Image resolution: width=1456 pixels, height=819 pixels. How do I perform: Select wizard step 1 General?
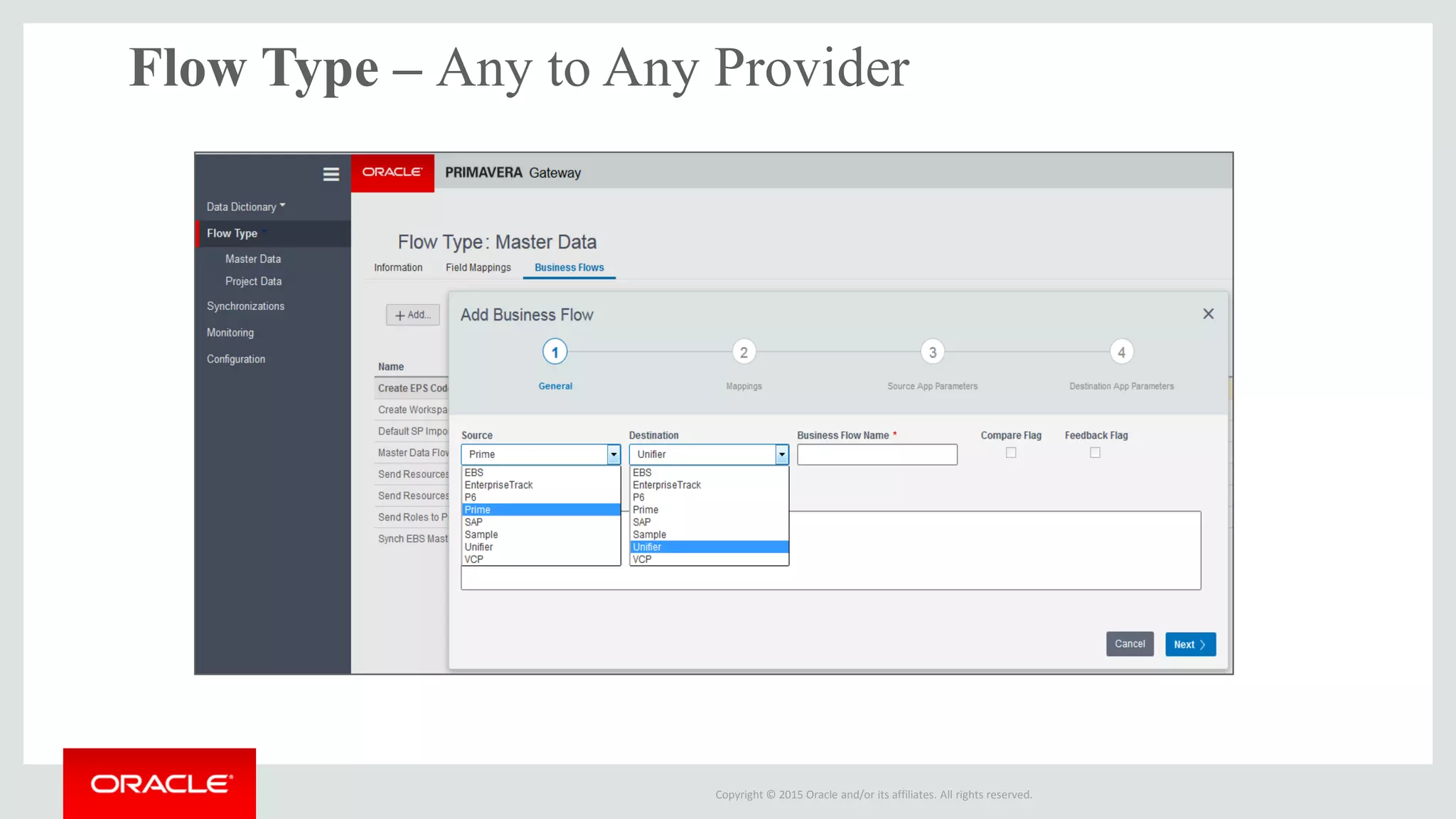[555, 352]
